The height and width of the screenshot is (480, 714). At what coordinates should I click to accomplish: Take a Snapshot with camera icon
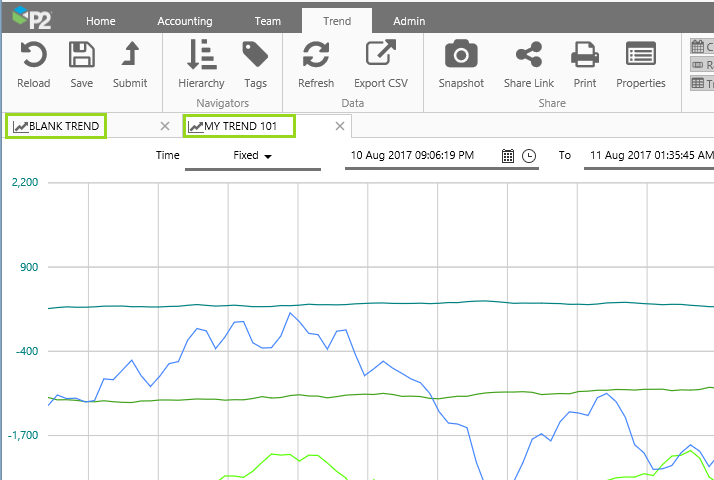click(460, 55)
